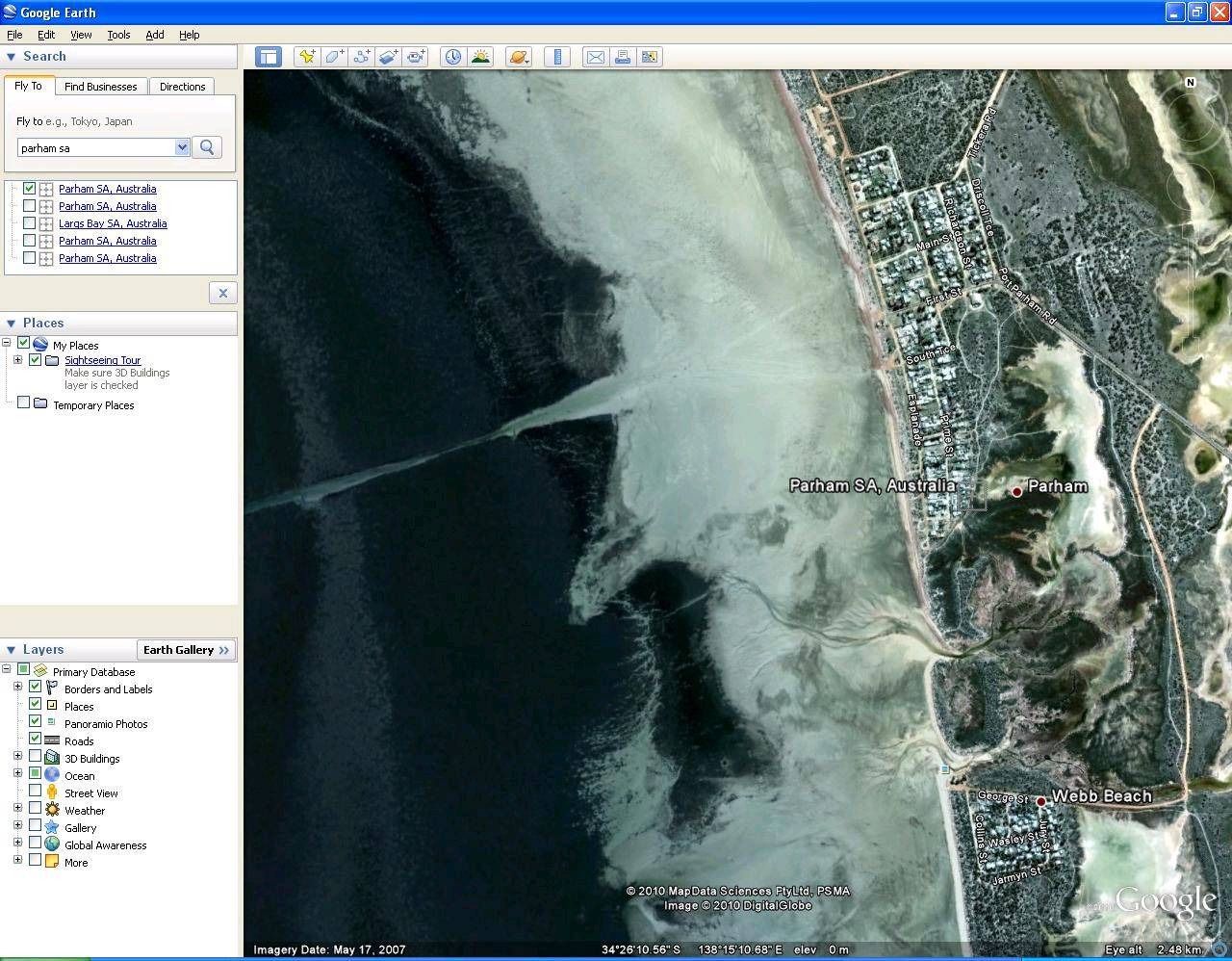Expand the Sightseeing Tour folder
1232x961 pixels.
(17, 360)
